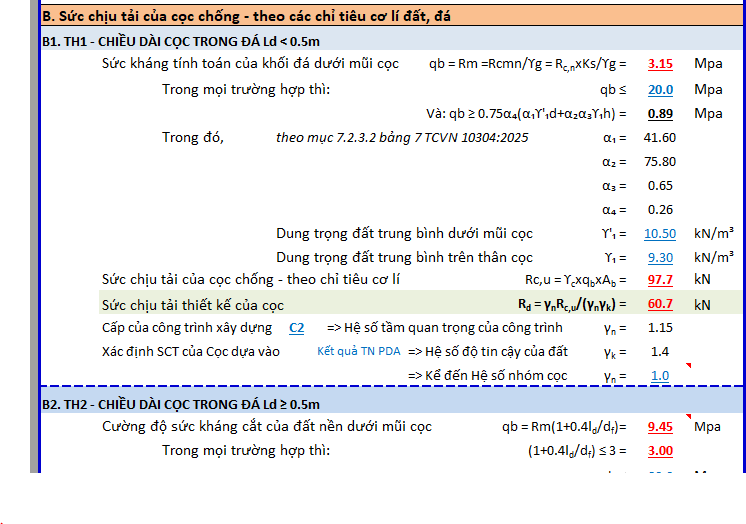Select the α₄ value 0.26

coord(660,210)
